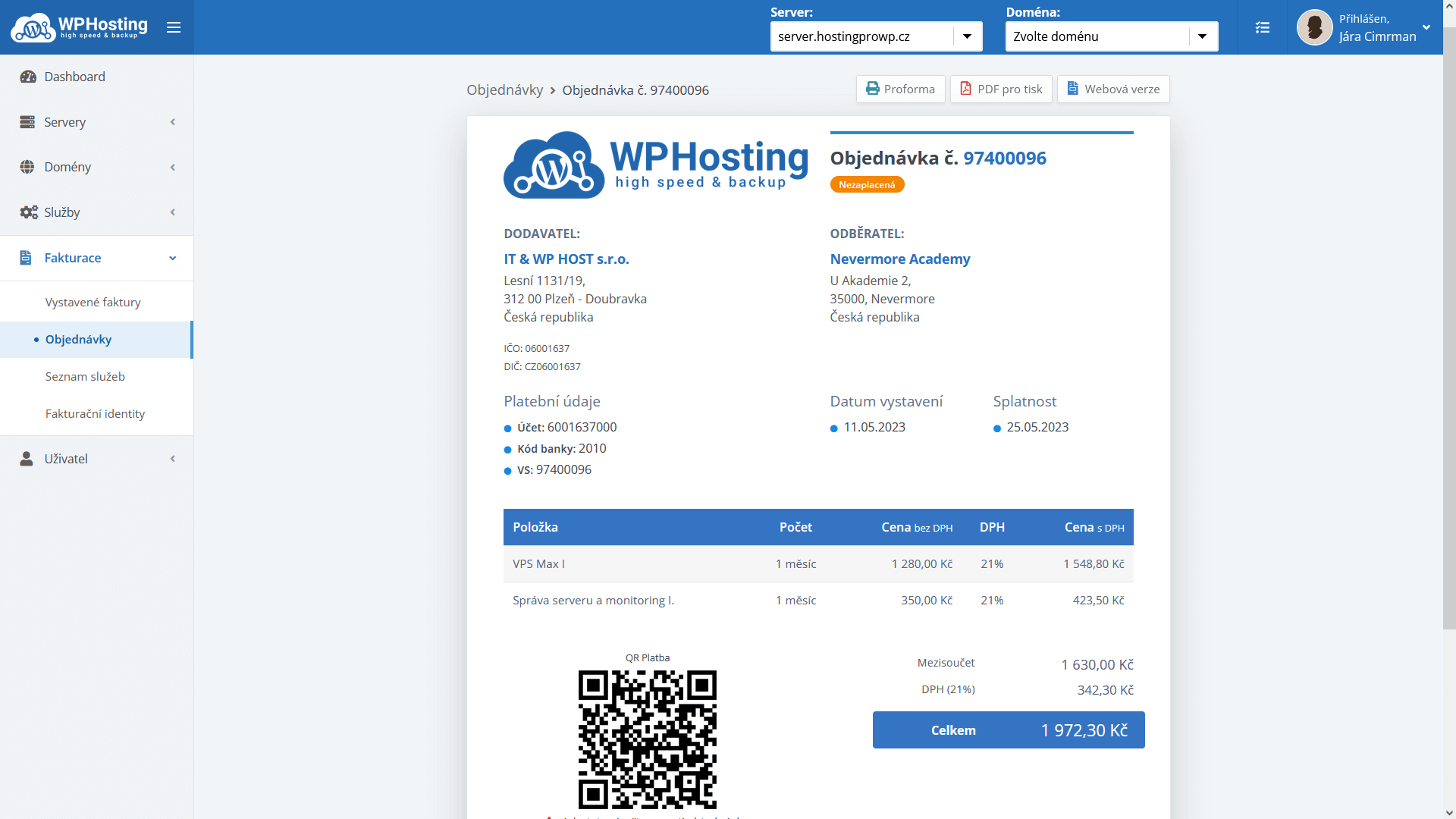Click the hamburger menu icon

click(174, 27)
